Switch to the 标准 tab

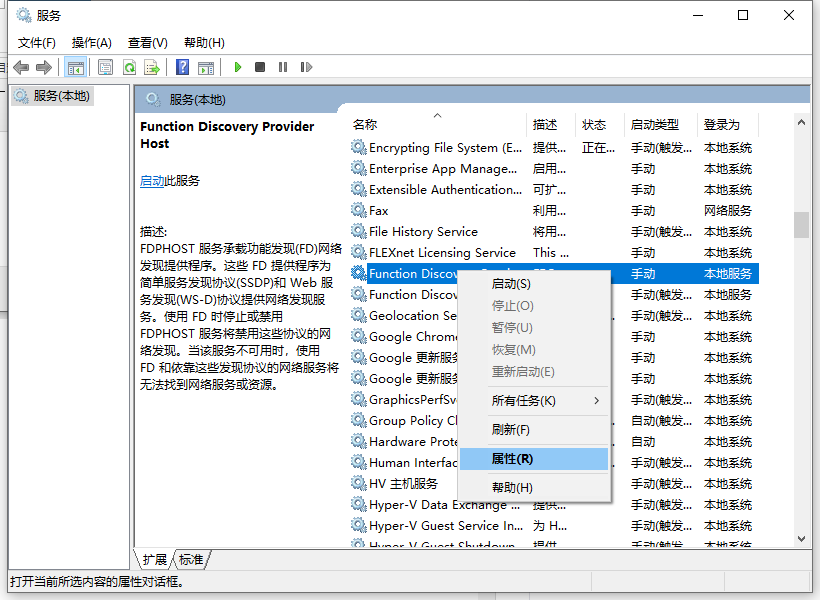pyautogui.click(x=191, y=559)
